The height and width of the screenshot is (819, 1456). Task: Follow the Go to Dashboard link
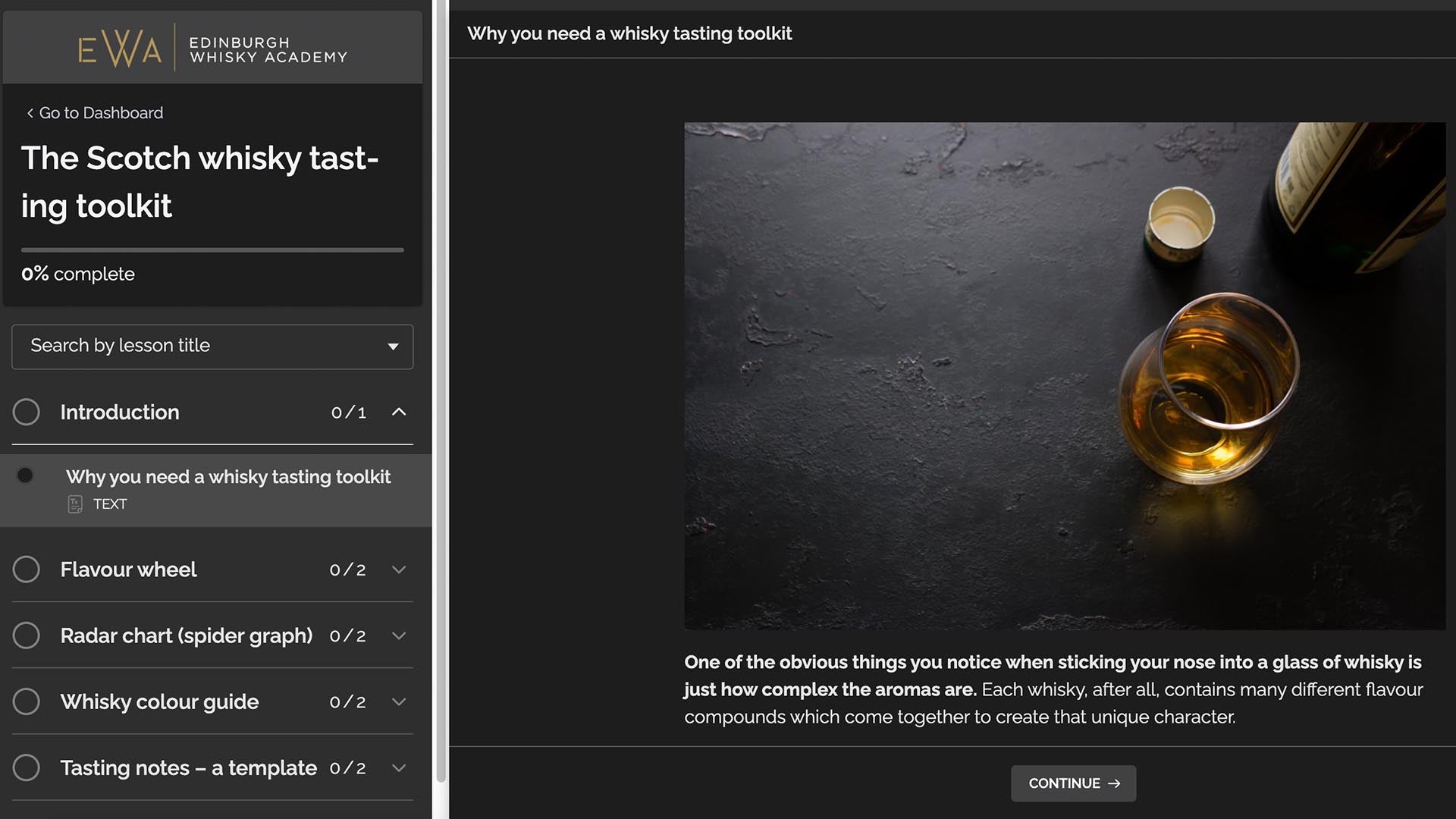click(x=101, y=113)
